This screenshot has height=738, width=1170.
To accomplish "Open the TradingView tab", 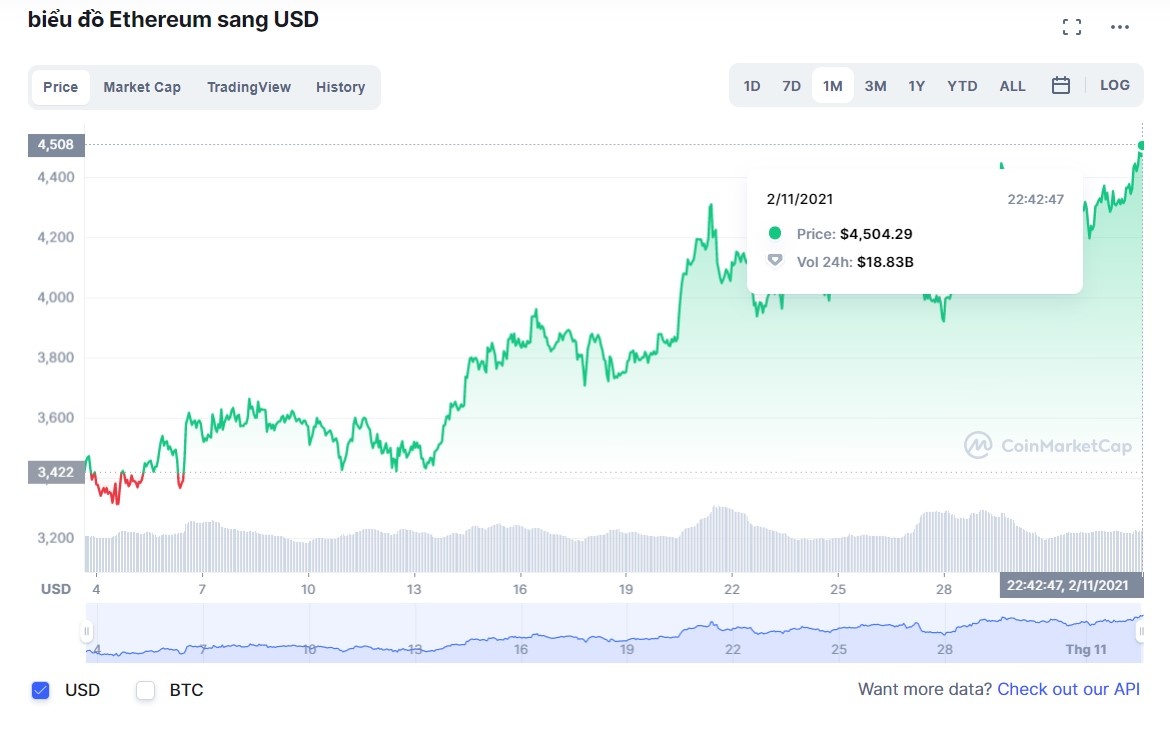I will coord(249,87).
